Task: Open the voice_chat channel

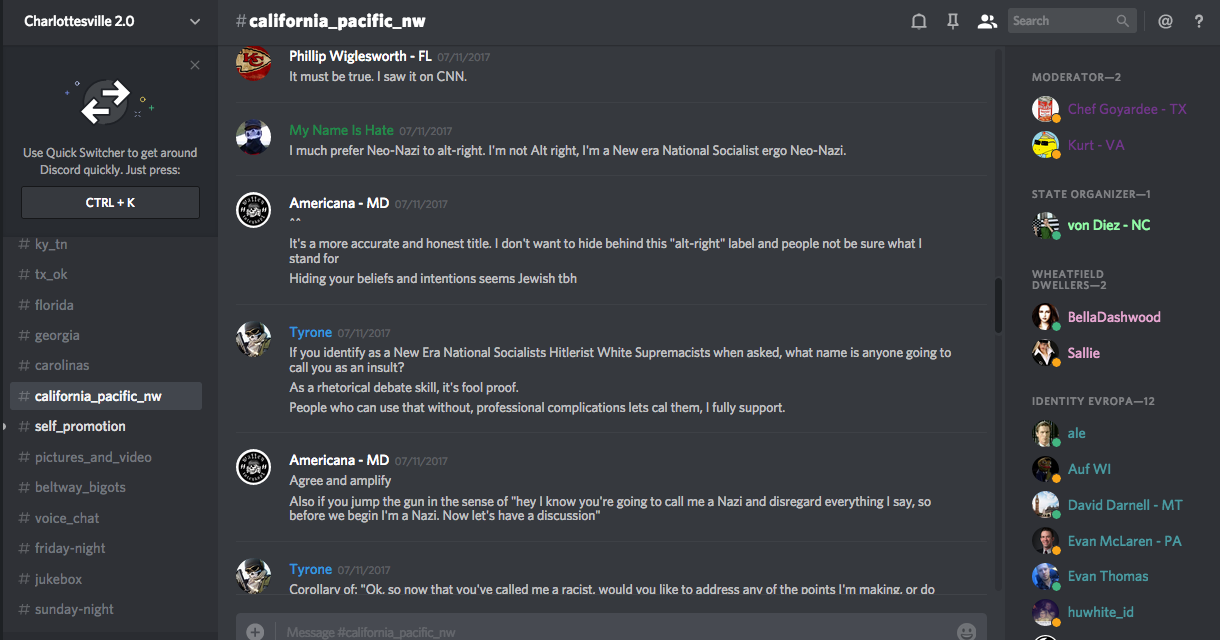Action: pos(67,518)
